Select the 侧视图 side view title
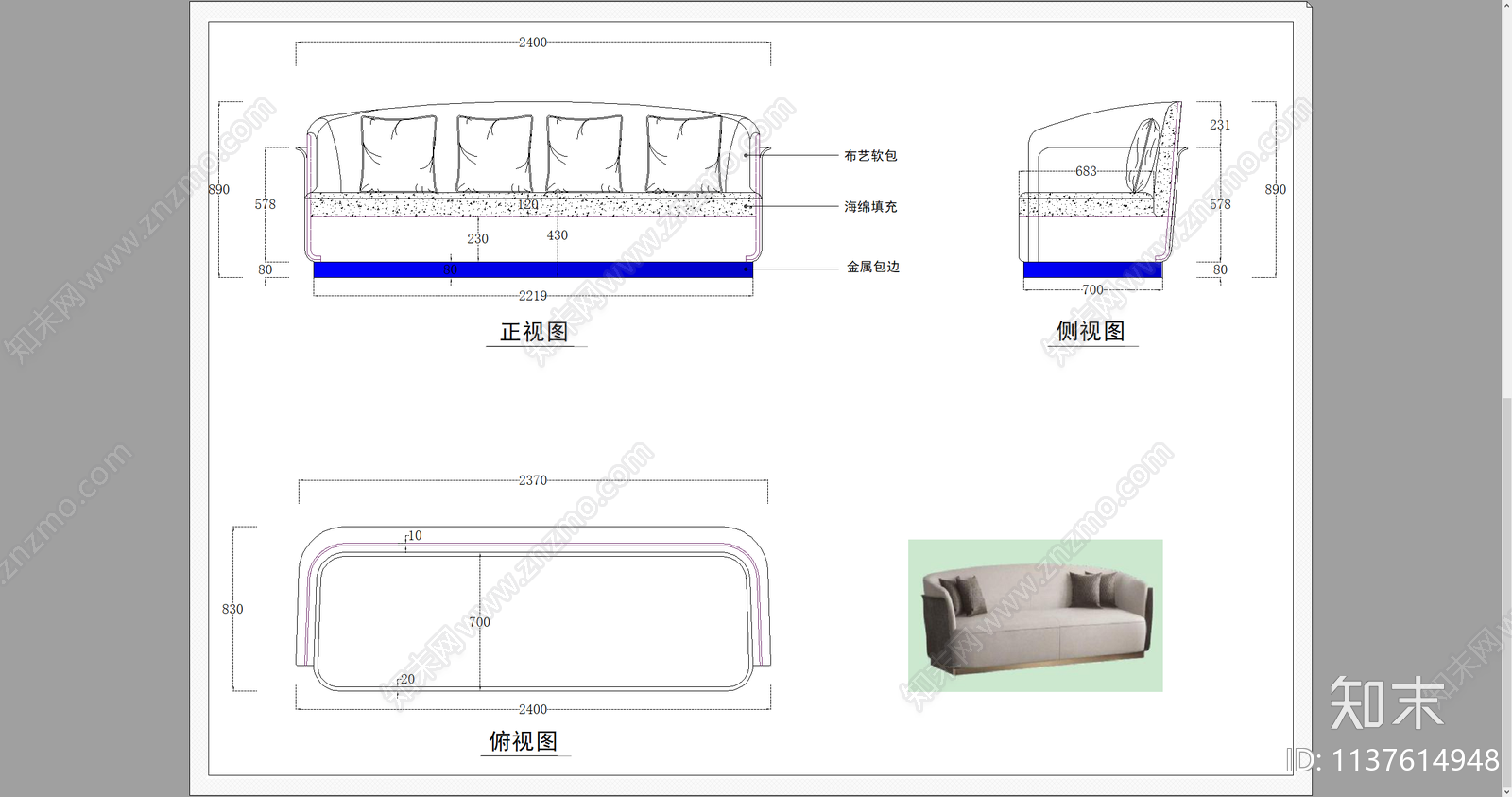Viewport: 1512px width, 797px height. click(x=1091, y=331)
